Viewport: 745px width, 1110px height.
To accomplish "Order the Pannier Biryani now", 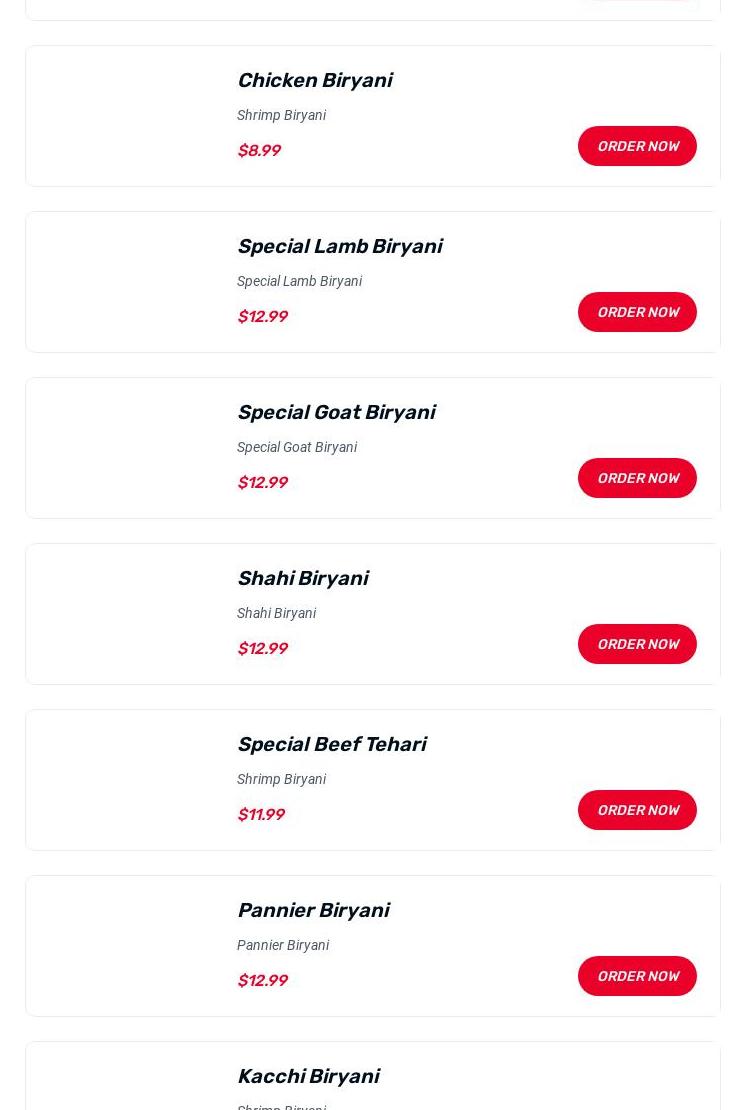I will [x=637, y=976].
